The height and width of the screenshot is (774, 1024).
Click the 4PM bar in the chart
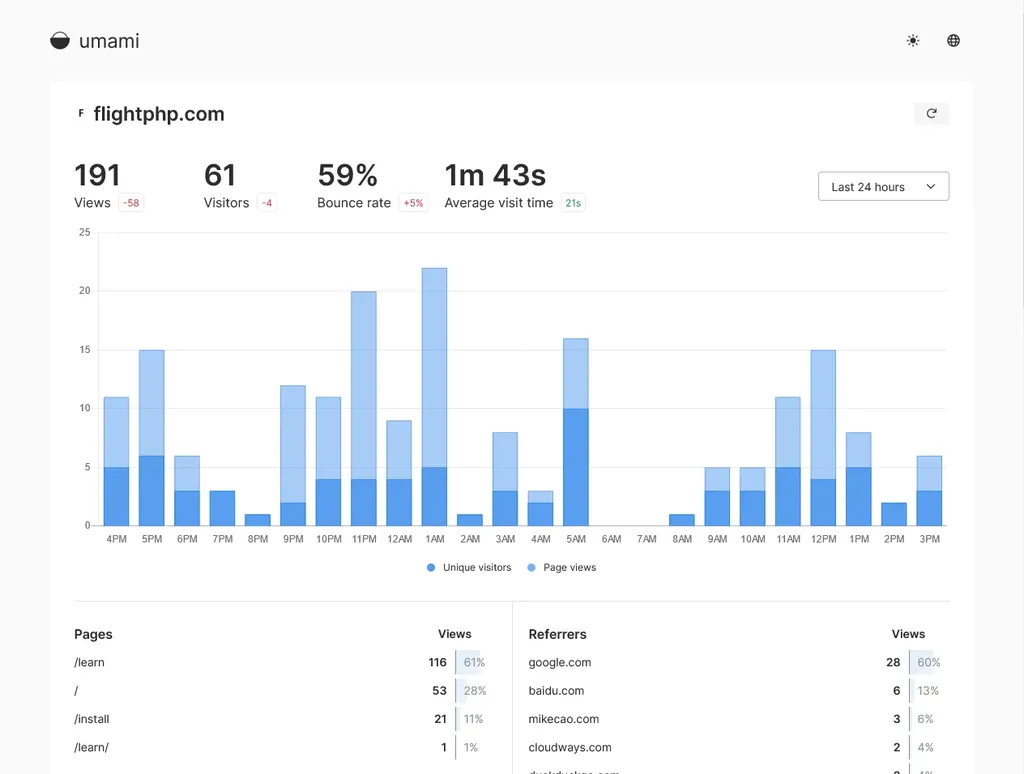pos(116,462)
